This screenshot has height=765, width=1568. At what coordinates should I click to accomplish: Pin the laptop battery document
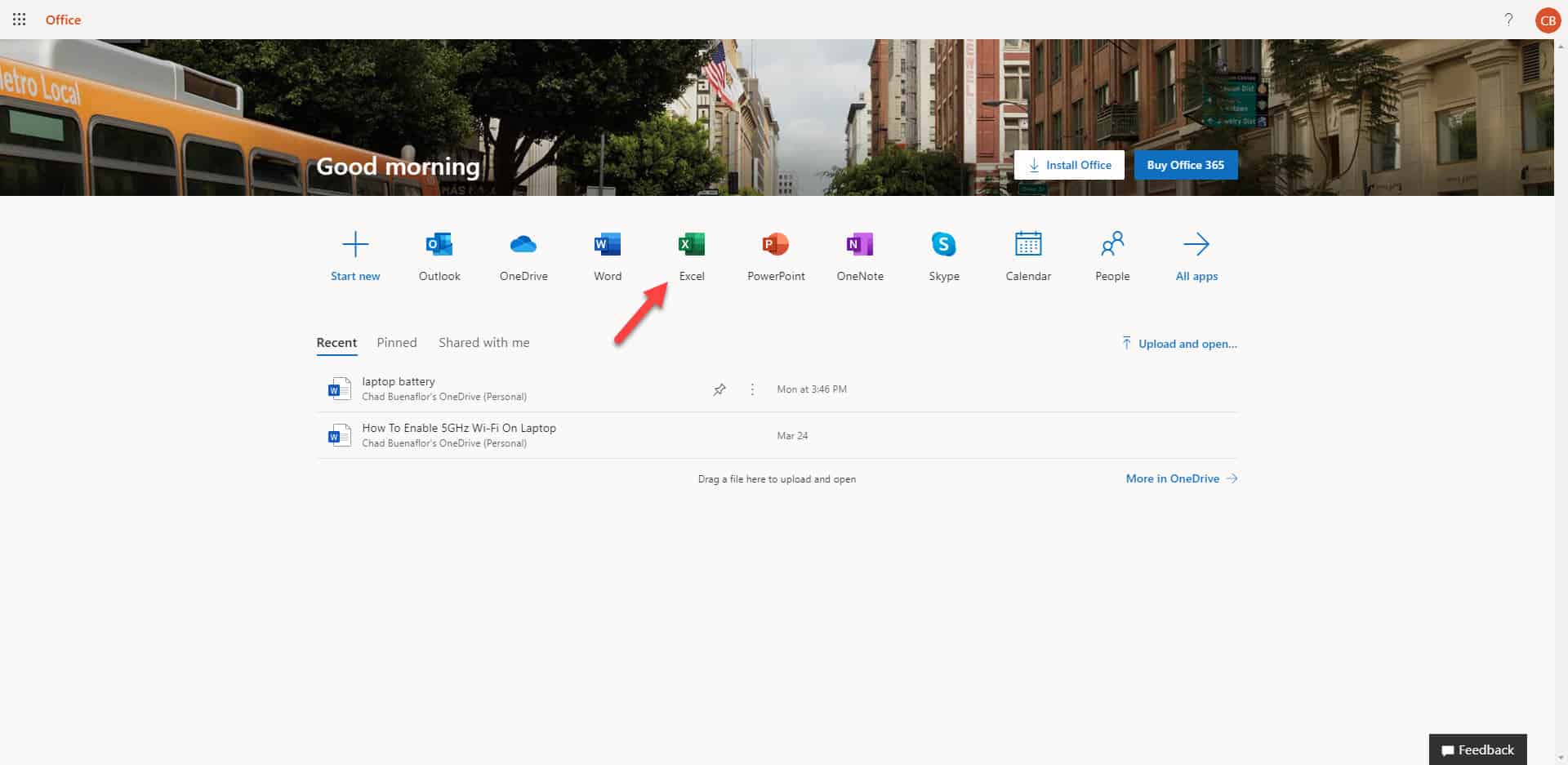tap(719, 389)
